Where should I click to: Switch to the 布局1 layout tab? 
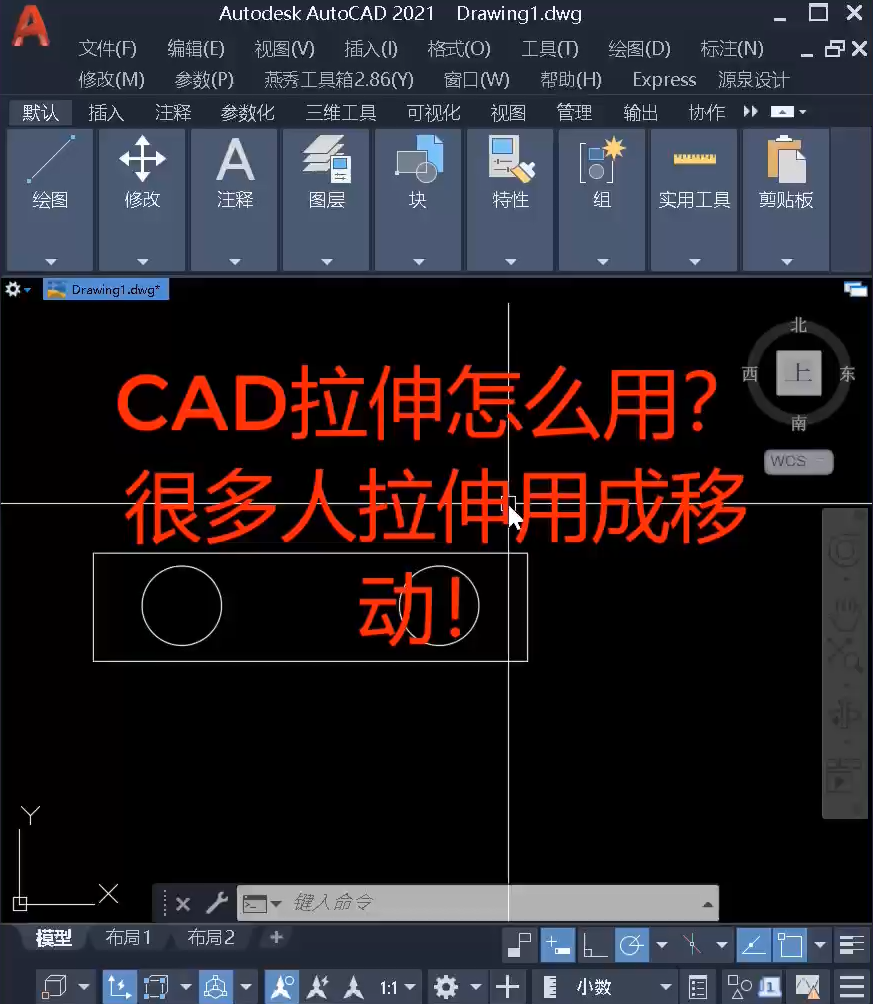pos(128,937)
